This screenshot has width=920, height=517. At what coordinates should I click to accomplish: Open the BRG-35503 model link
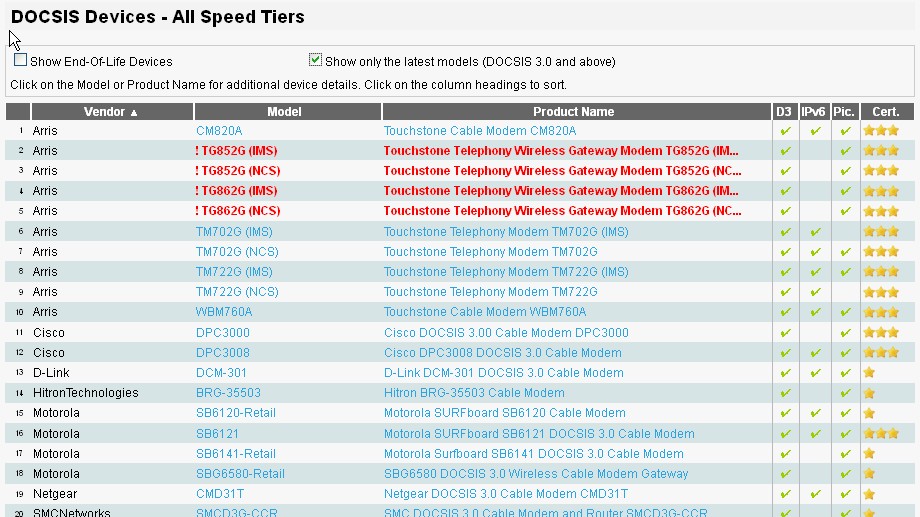pos(228,393)
